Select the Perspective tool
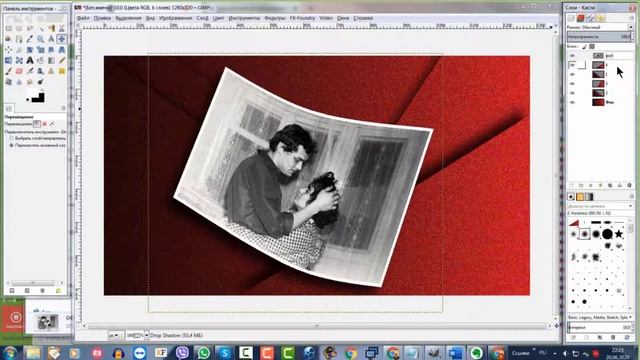Image resolution: width=640 pixels, height=360 pixels. pyautogui.click(x=62, y=50)
